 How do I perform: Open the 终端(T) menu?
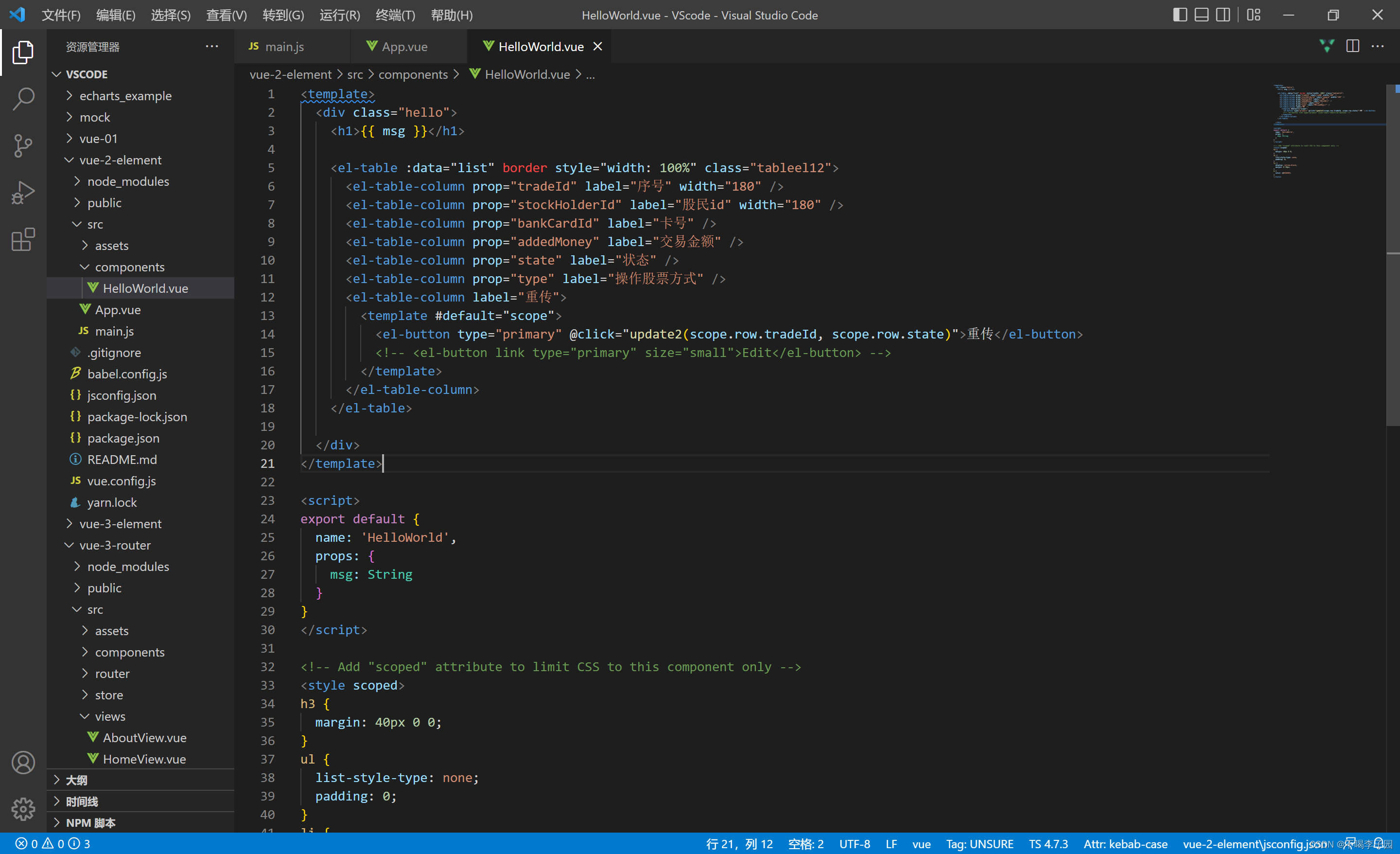395,15
